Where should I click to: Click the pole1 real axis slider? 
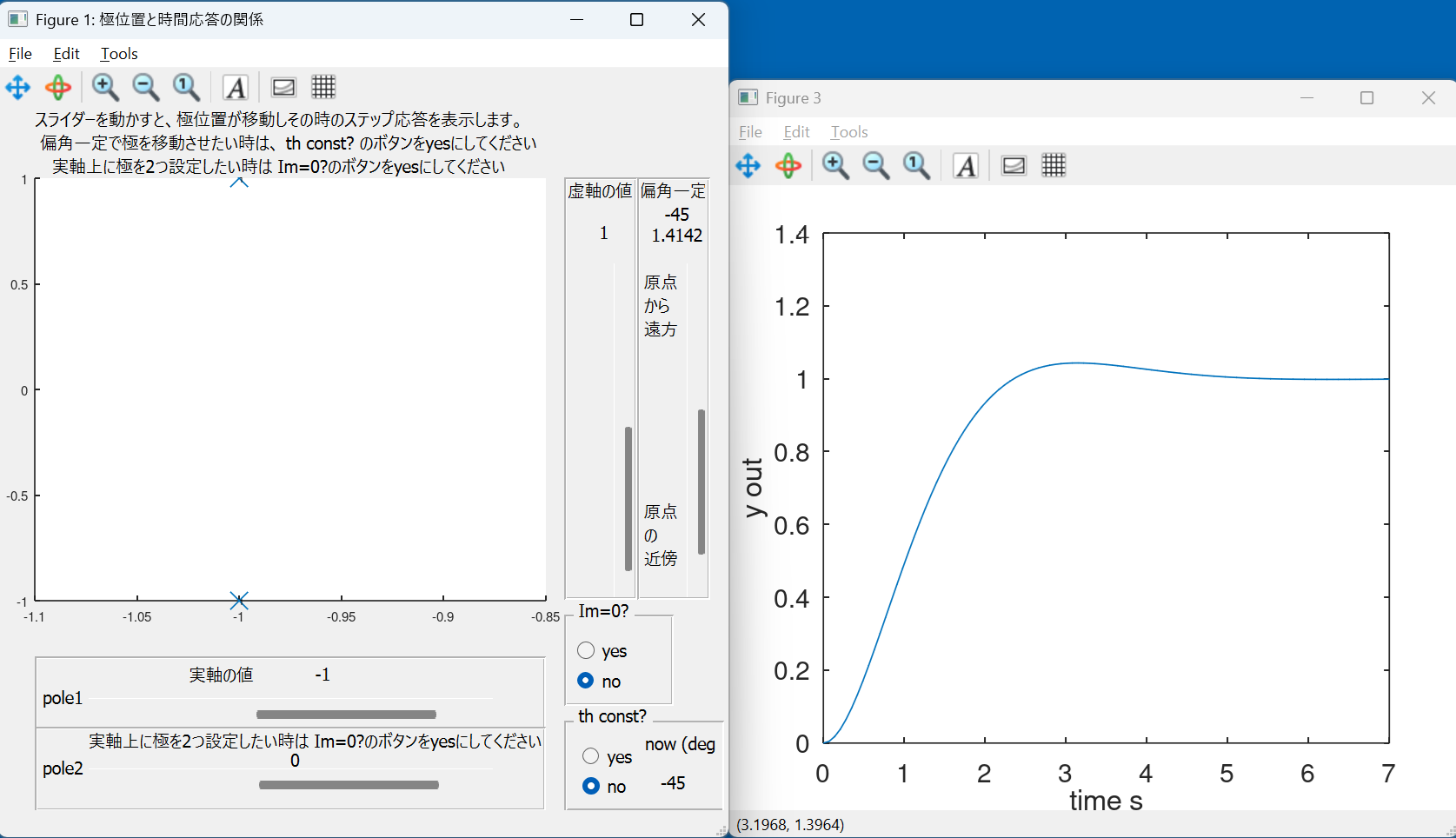[346, 715]
